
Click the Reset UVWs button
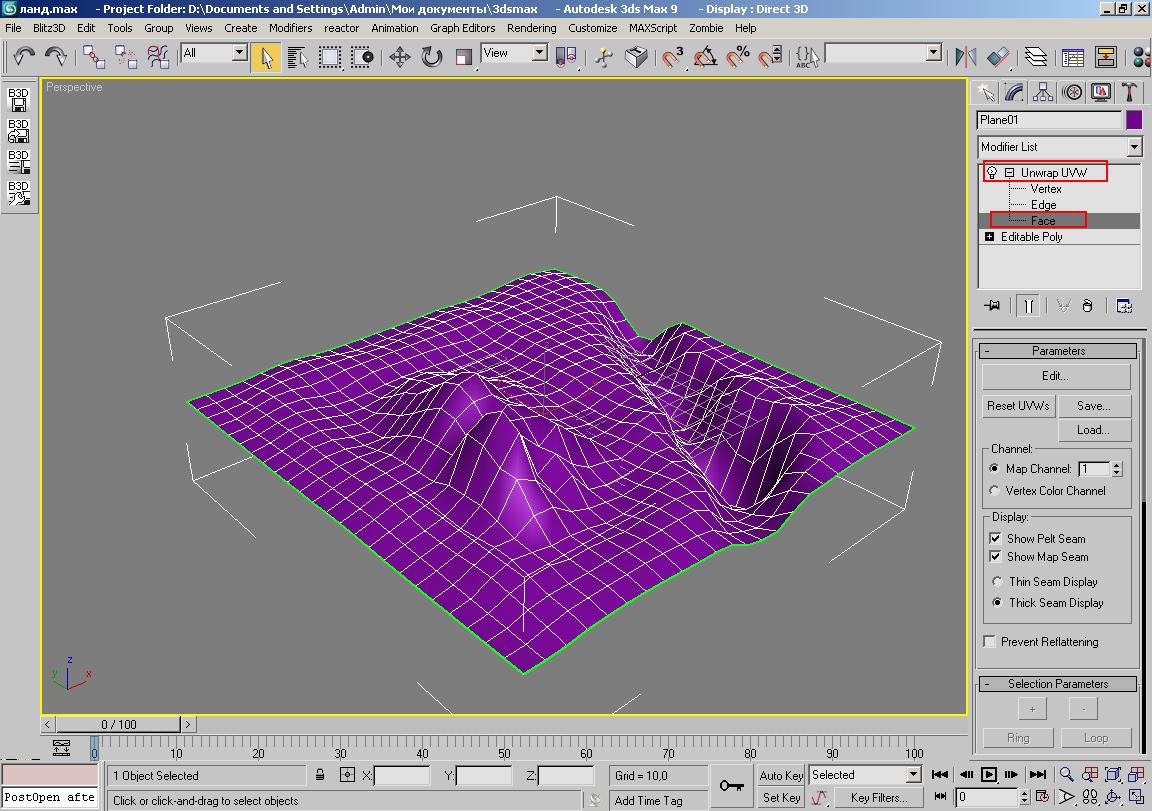point(1018,406)
